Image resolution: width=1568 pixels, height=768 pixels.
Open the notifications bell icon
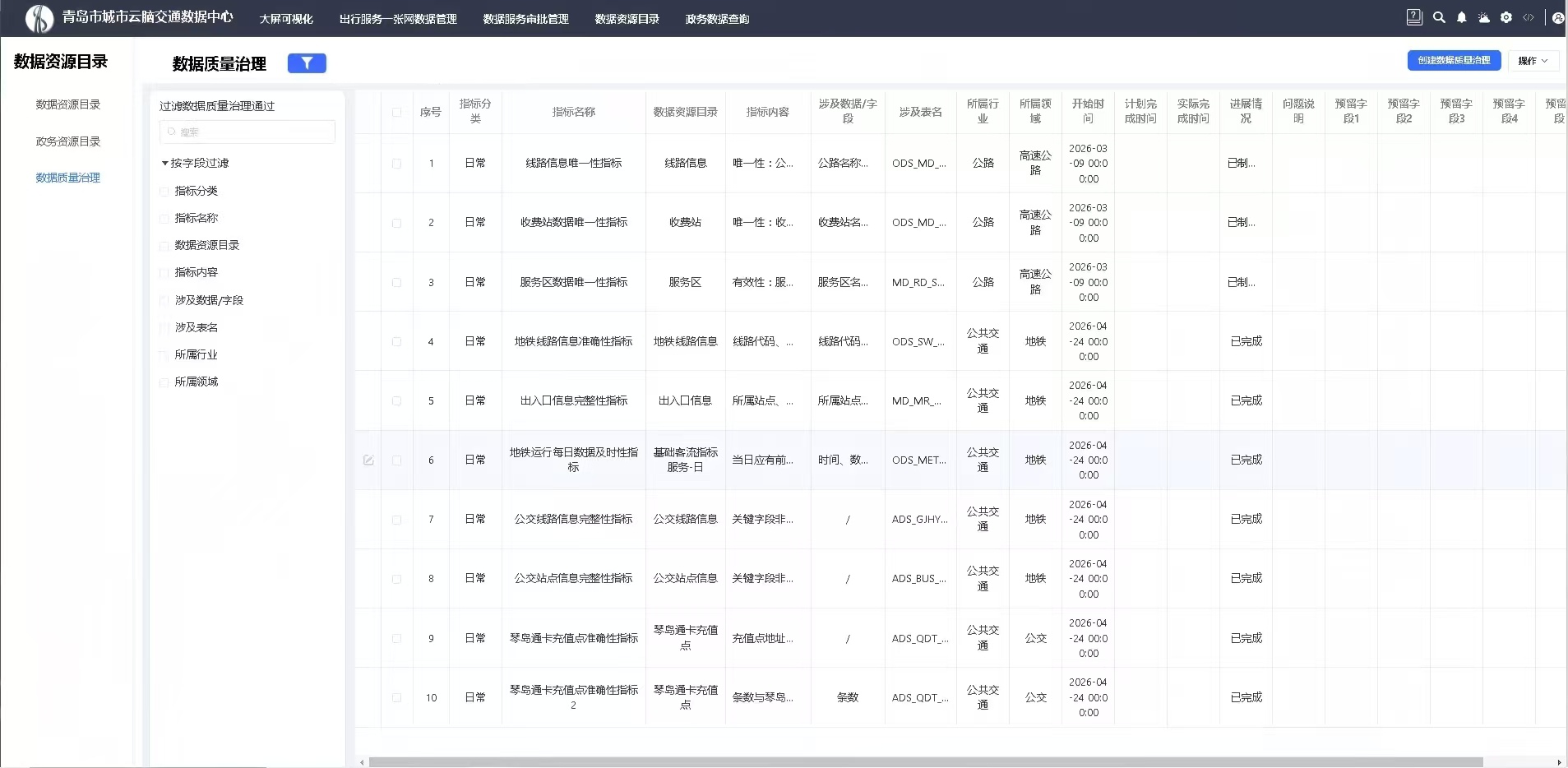pyautogui.click(x=1462, y=17)
